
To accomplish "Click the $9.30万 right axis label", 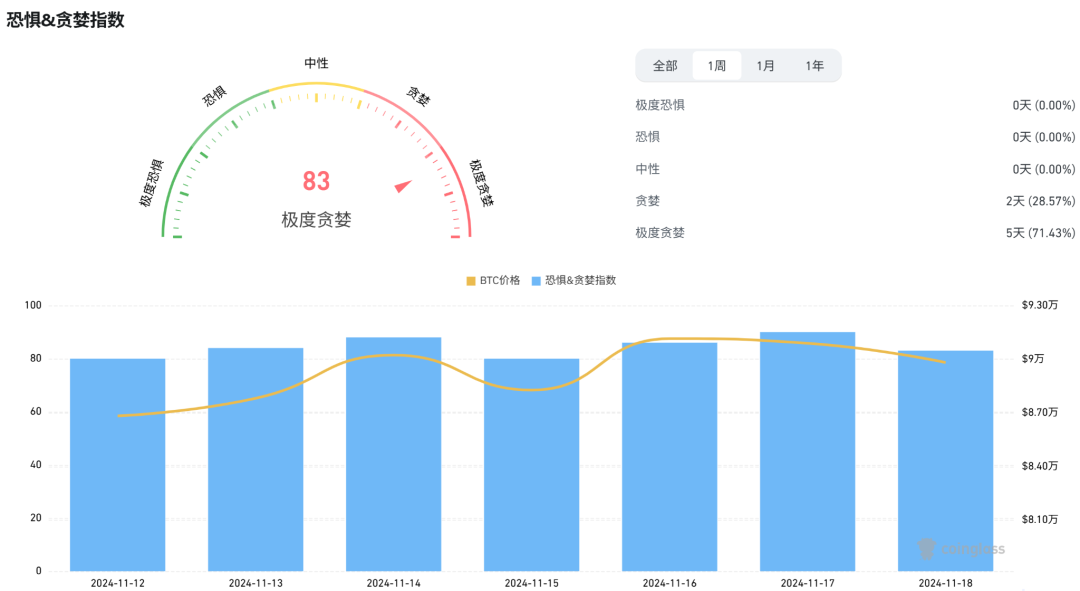I will [1039, 305].
